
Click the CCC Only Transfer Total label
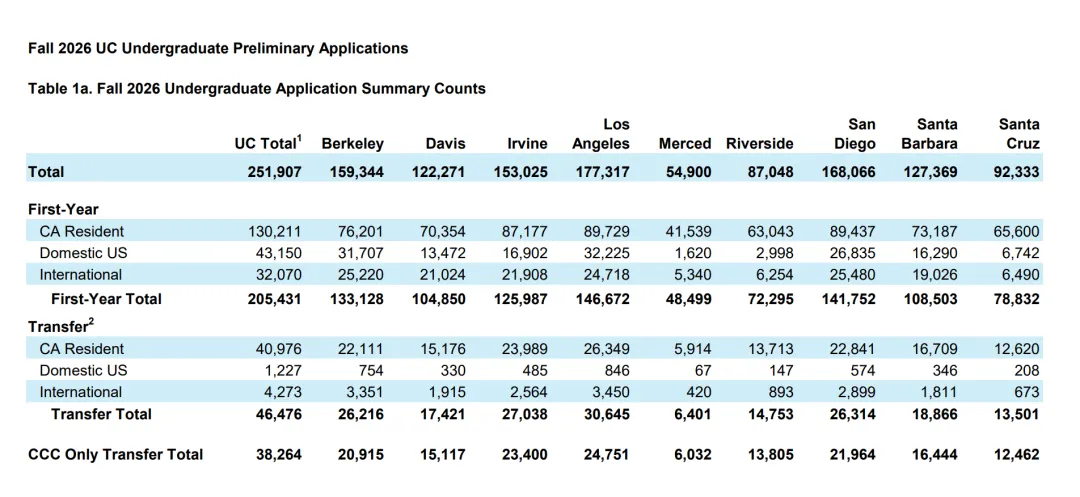116,454
